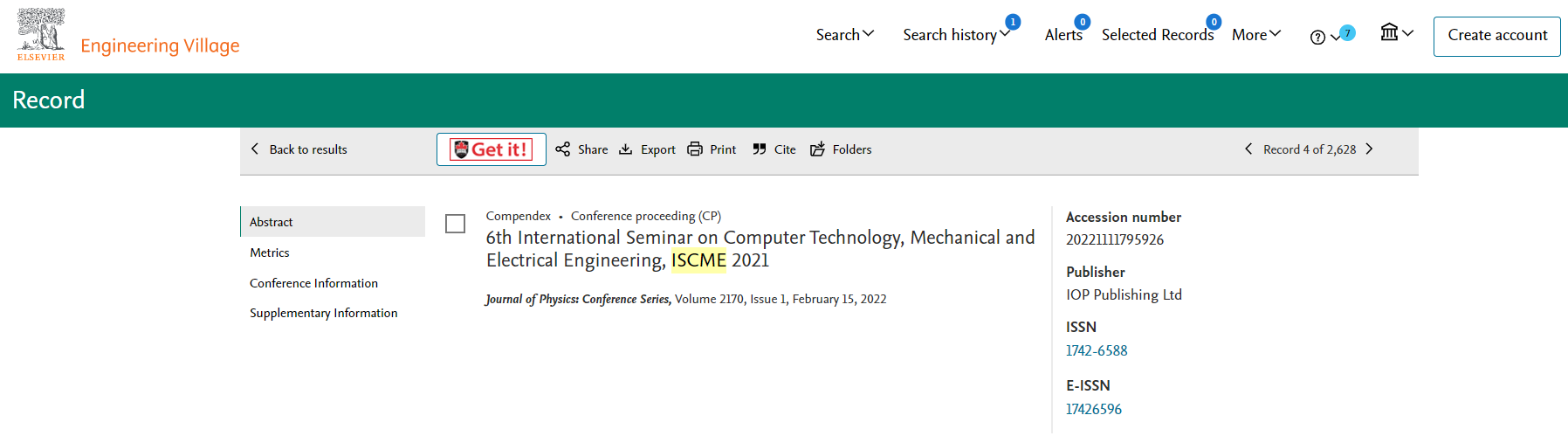The height and width of the screenshot is (443, 1568).
Task: Click the highlighted ISCME term in title
Action: click(698, 260)
